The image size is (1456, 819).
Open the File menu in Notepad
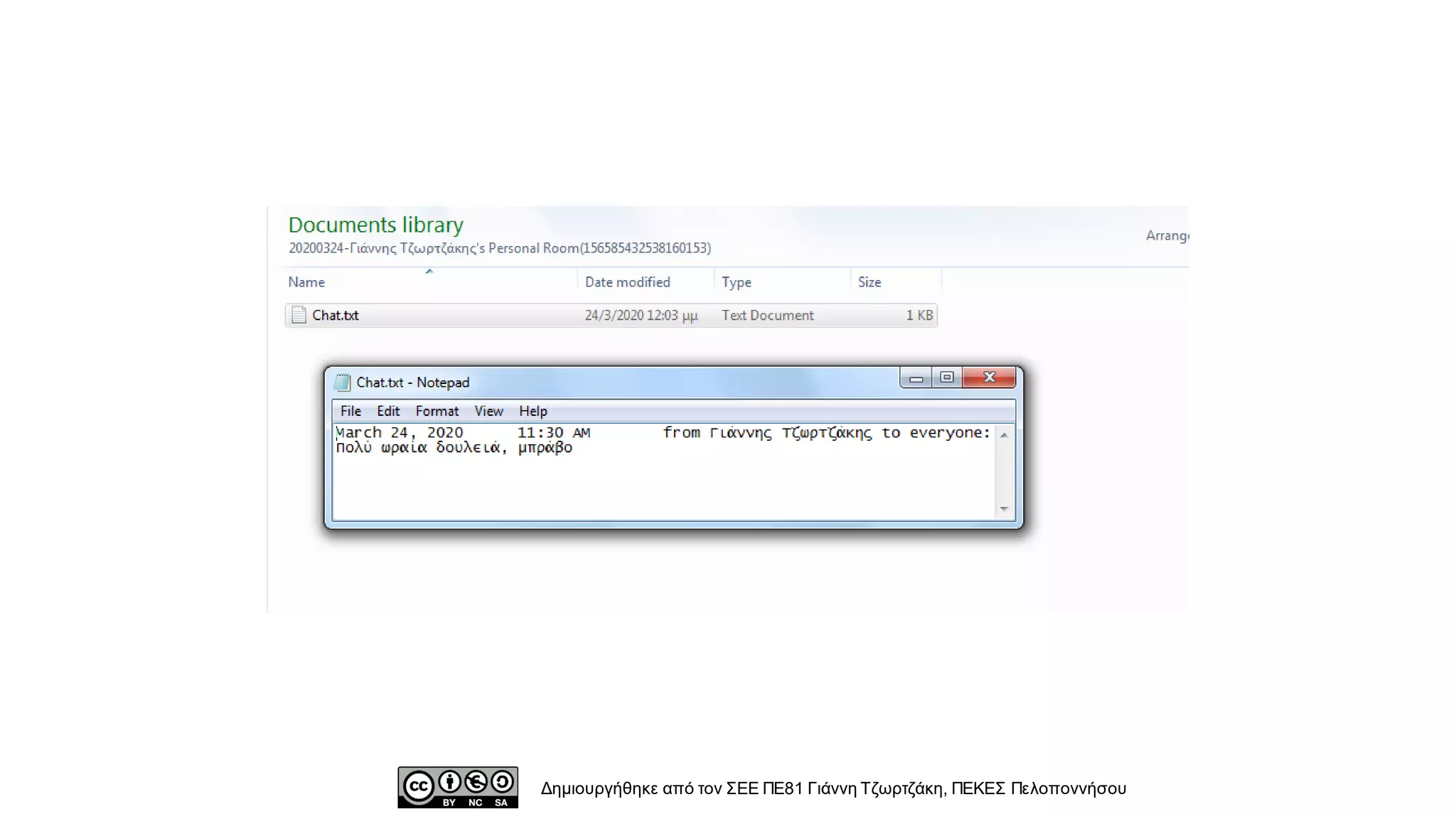(350, 411)
